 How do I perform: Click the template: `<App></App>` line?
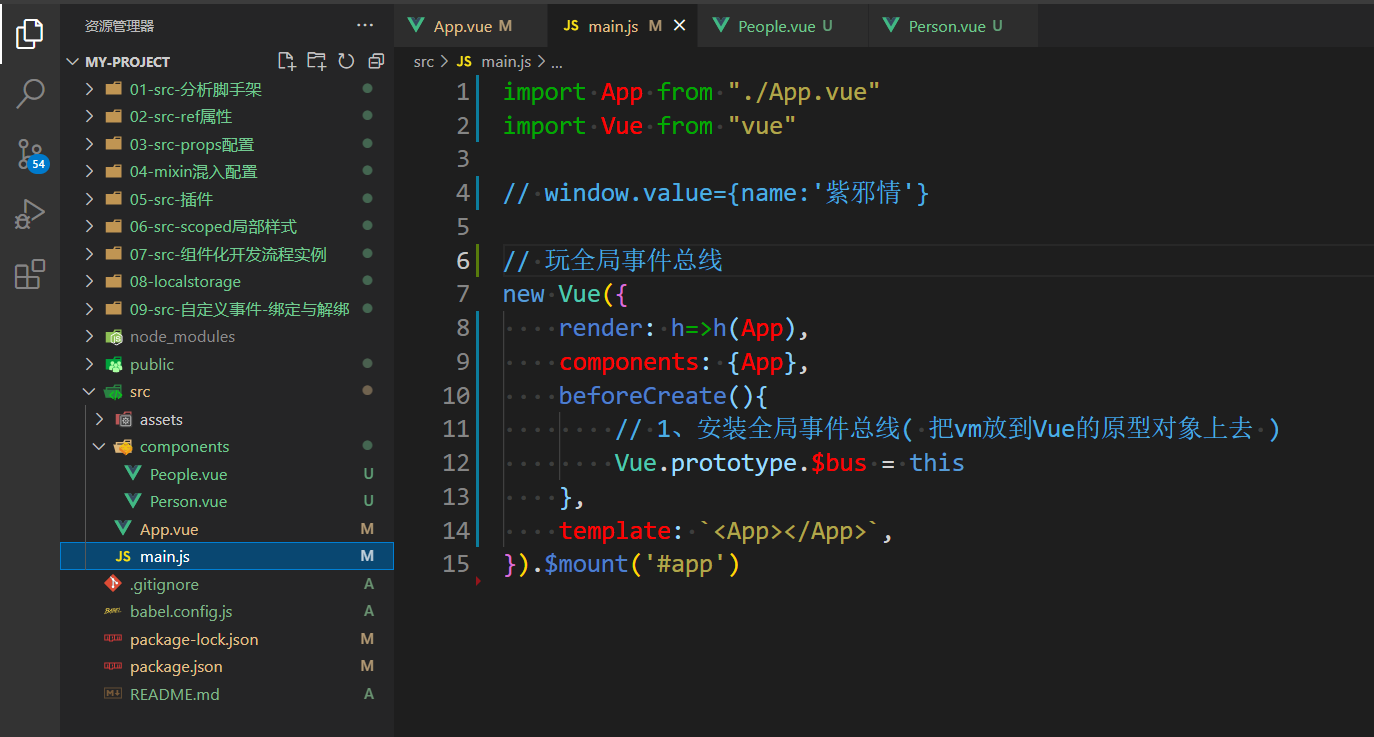point(725,531)
